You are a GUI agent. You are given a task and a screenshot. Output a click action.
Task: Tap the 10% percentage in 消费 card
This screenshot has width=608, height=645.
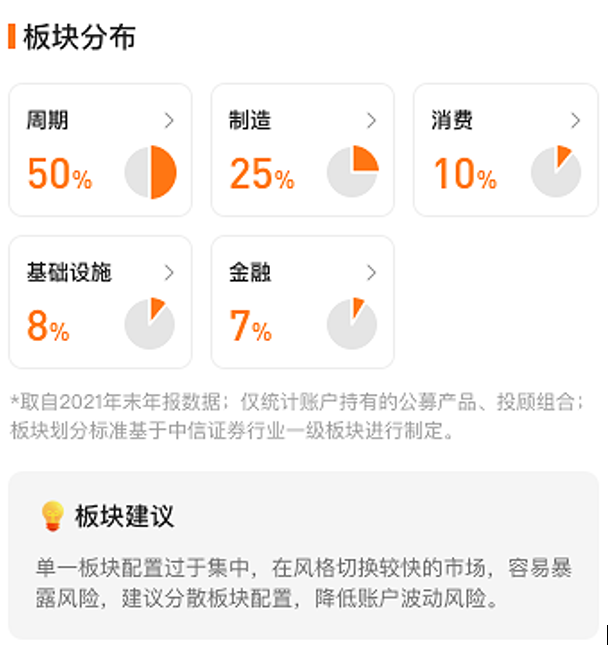(x=465, y=175)
